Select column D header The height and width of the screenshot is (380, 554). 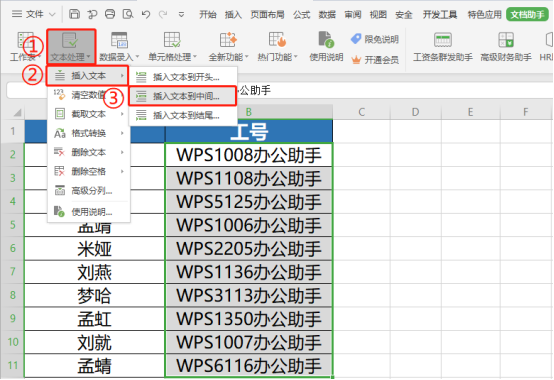(416, 112)
